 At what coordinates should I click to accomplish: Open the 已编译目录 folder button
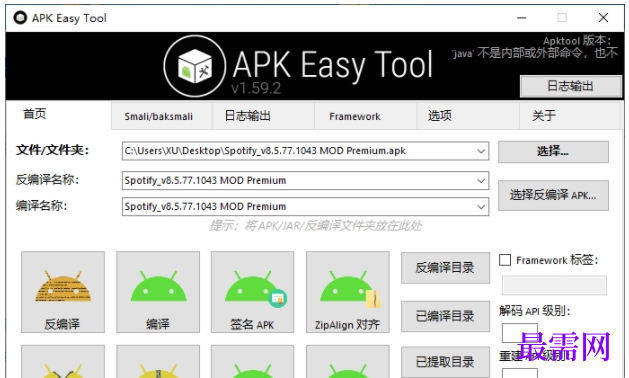tap(445, 316)
